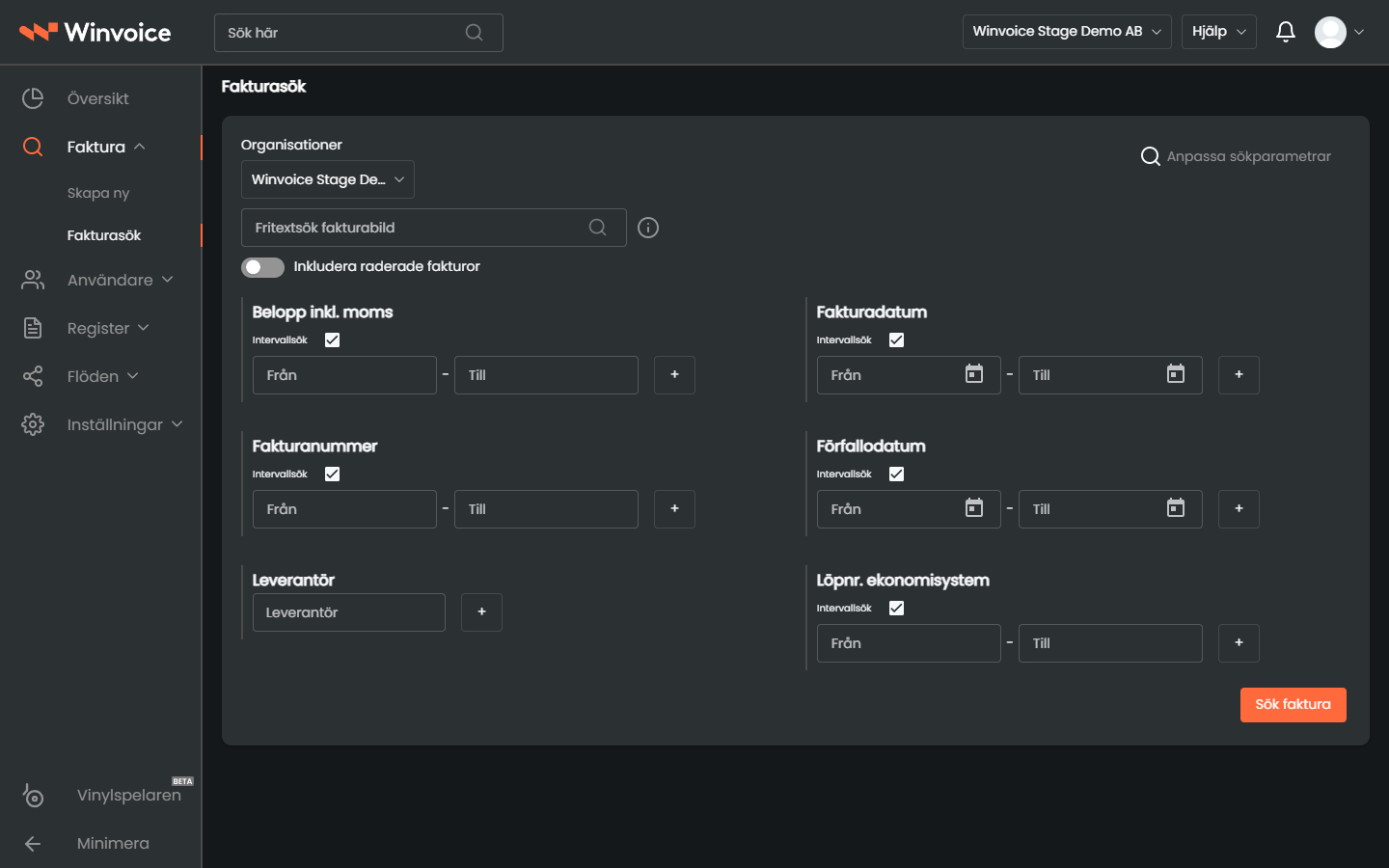Uncheck Intervallsök under Förfallodatum
The image size is (1389, 868).
pyautogui.click(x=896, y=474)
